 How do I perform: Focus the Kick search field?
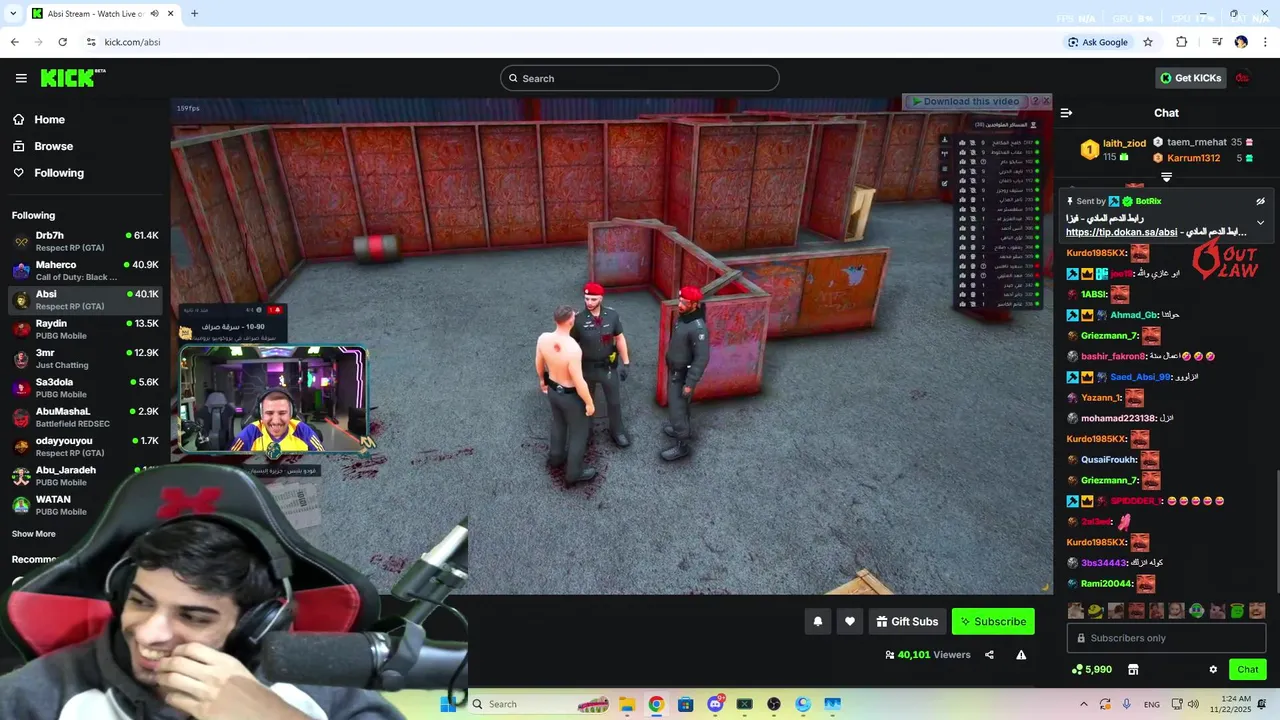coord(640,78)
